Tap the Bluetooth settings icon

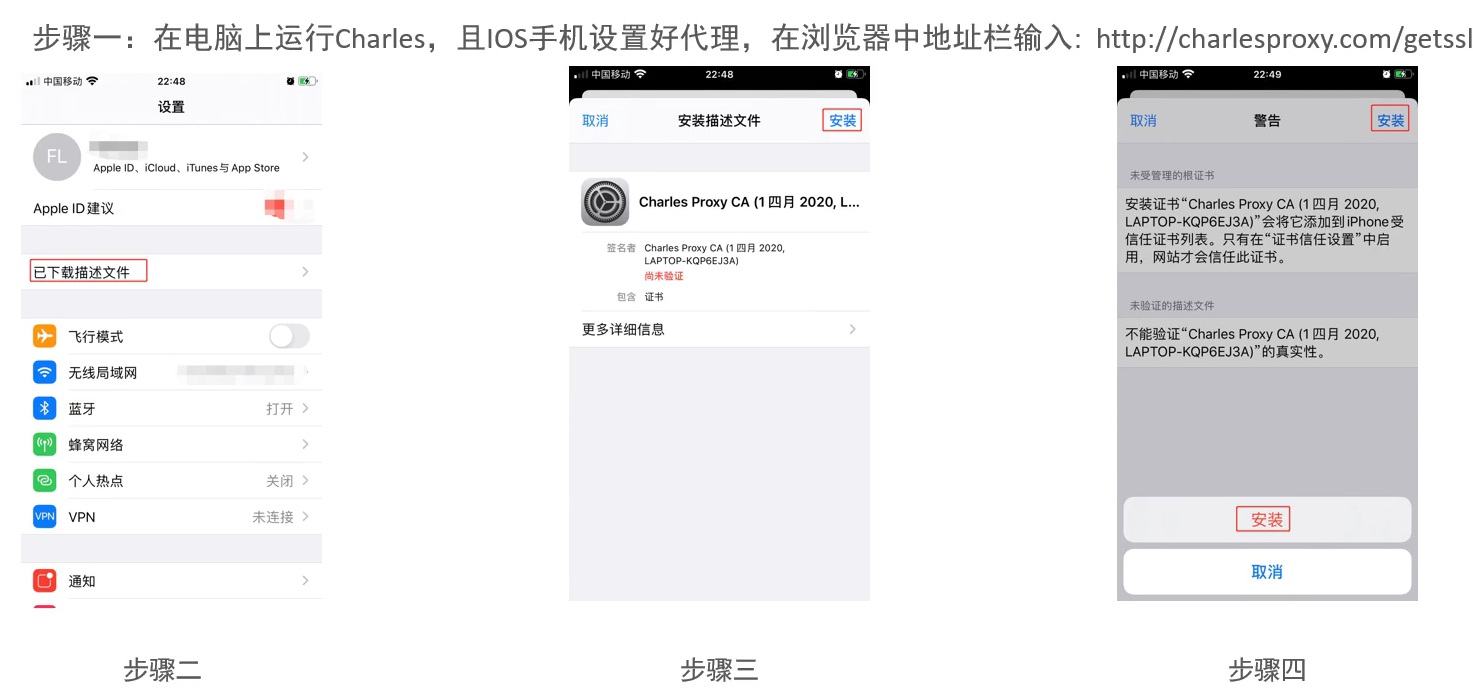point(45,408)
